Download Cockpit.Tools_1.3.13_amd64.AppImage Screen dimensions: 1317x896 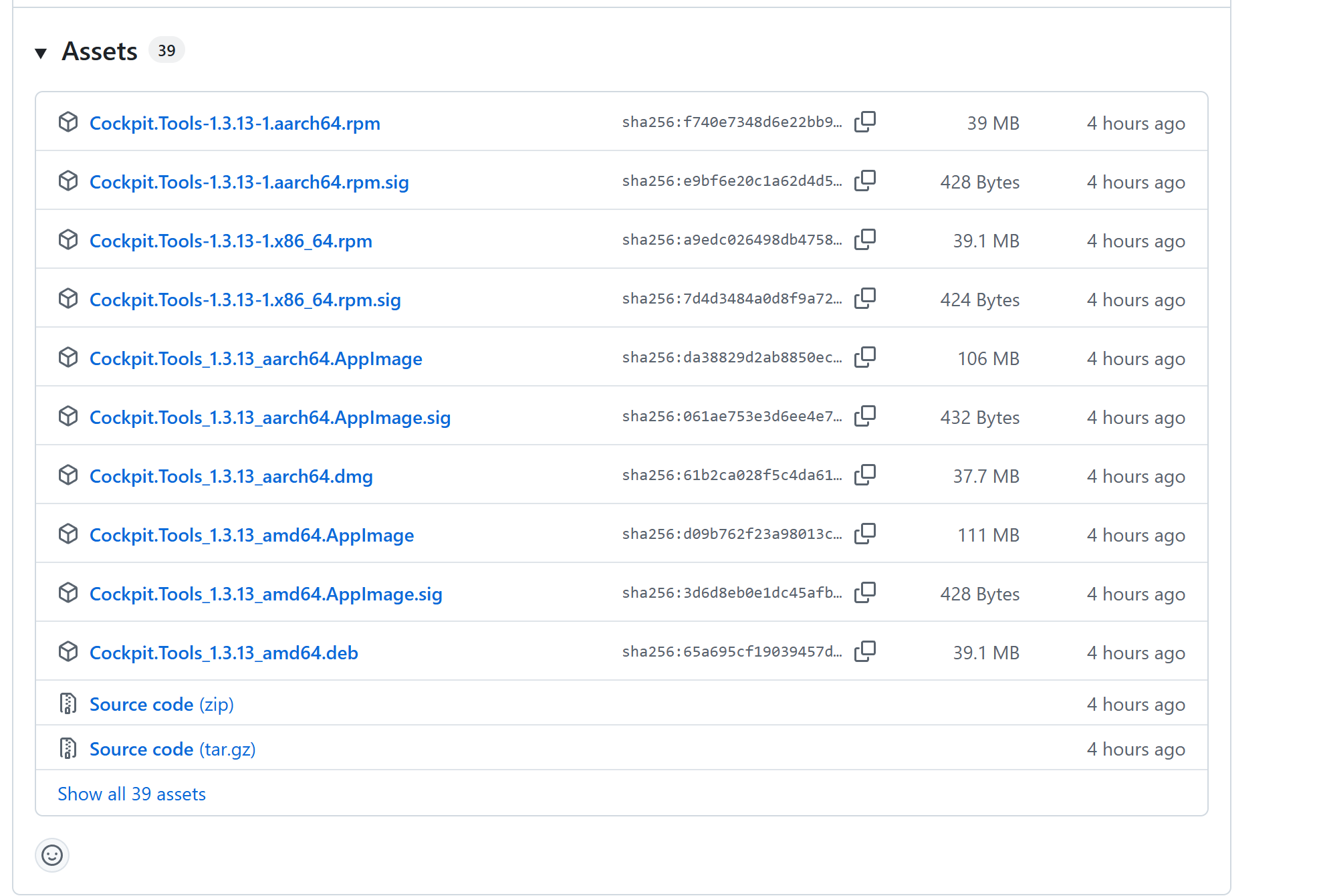click(252, 536)
